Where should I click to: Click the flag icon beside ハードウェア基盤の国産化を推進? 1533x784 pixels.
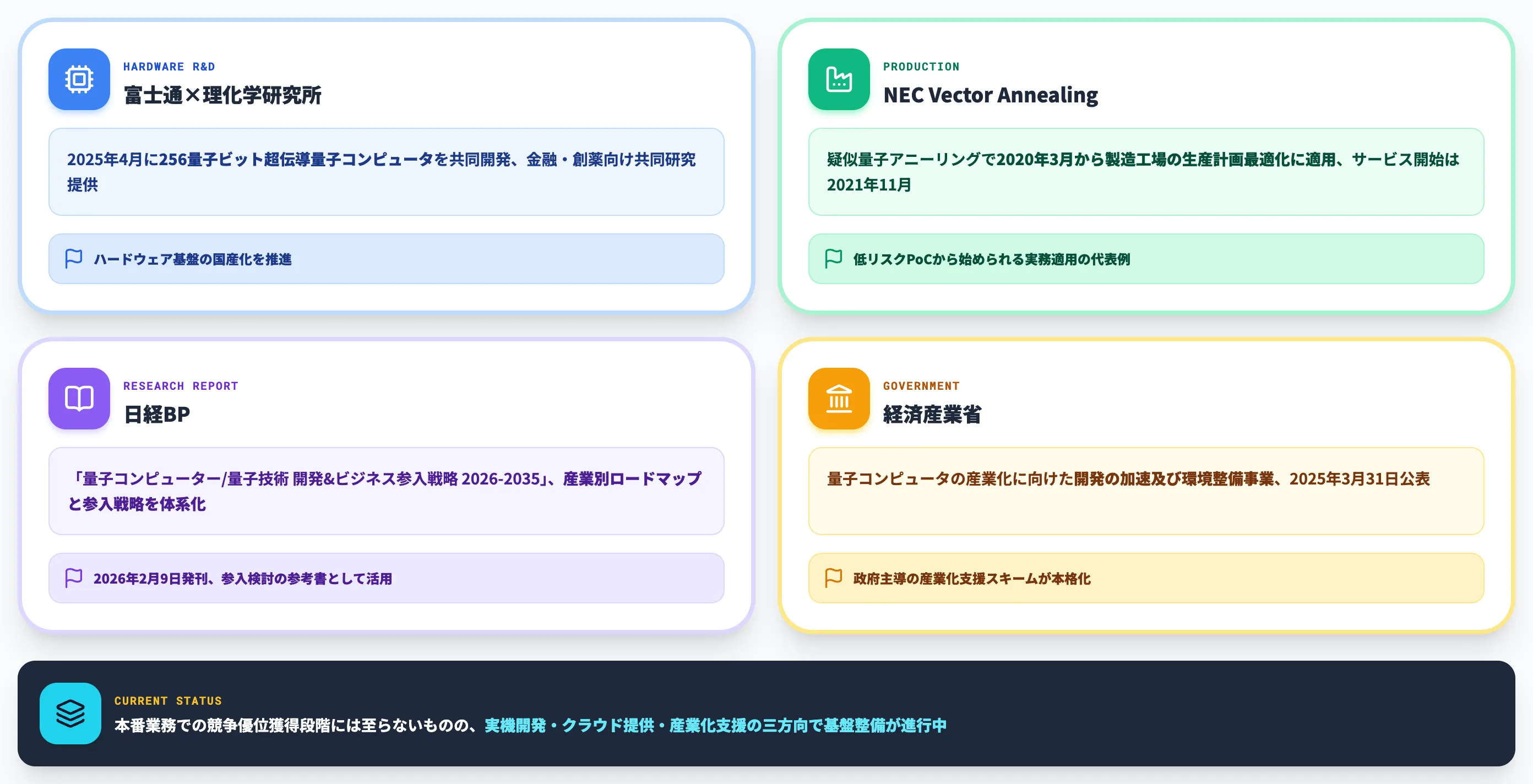tap(74, 259)
